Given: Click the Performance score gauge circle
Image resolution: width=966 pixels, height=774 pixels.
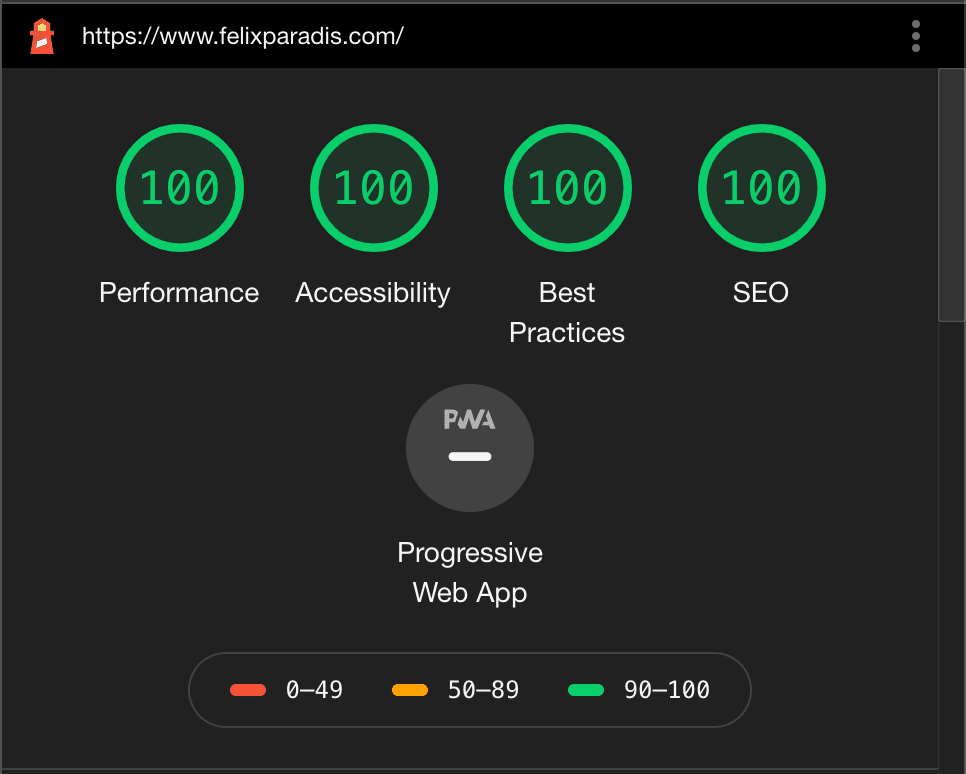Looking at the screenshot, I should 180,187.
